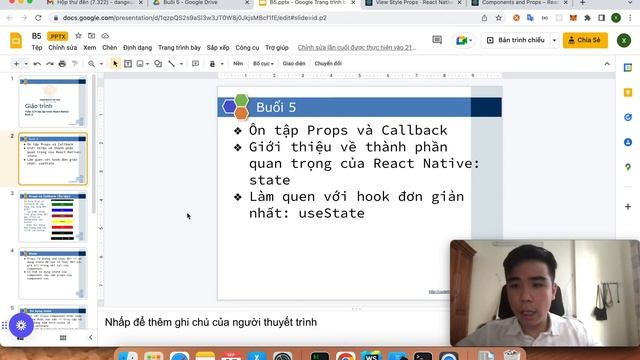Click the Google Slides home icon
640x360 pixels.
16,41
